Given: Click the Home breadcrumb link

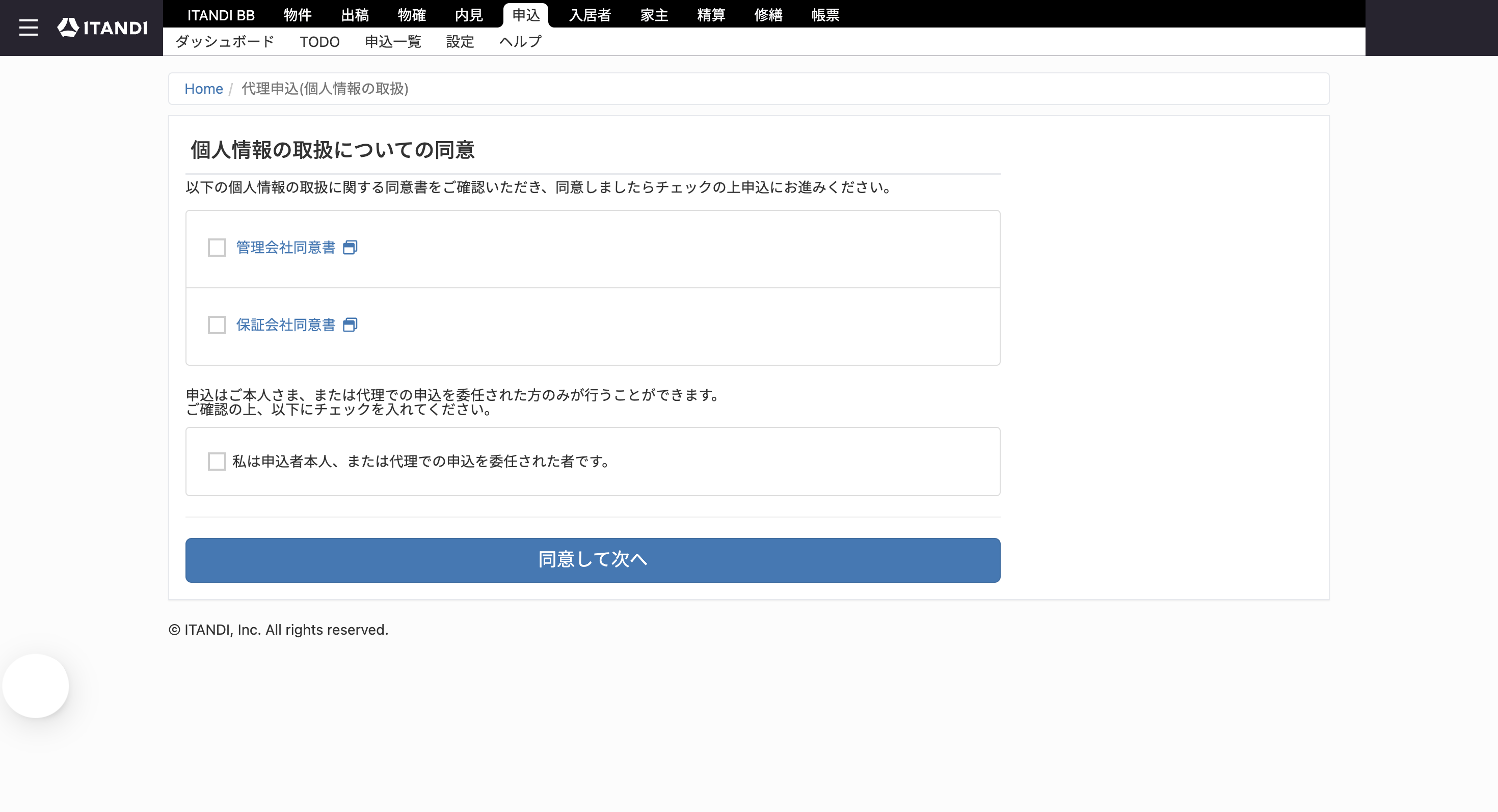Looking at the screenshot, I should (203, 89).
